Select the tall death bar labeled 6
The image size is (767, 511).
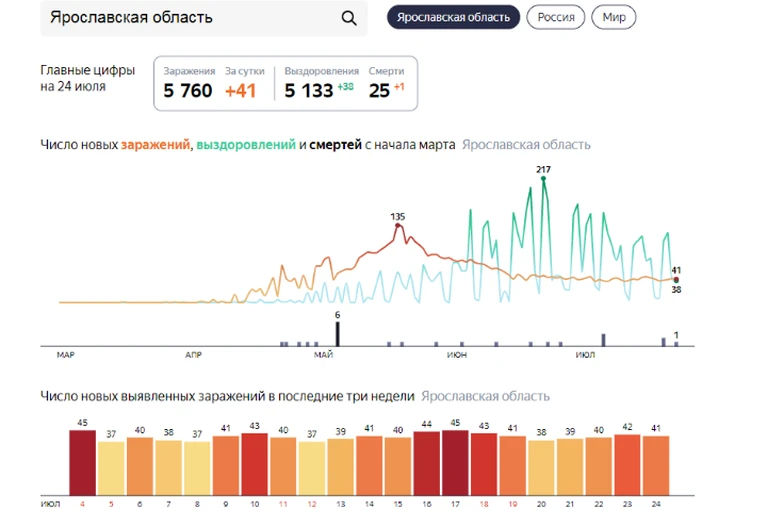point(338,333)
